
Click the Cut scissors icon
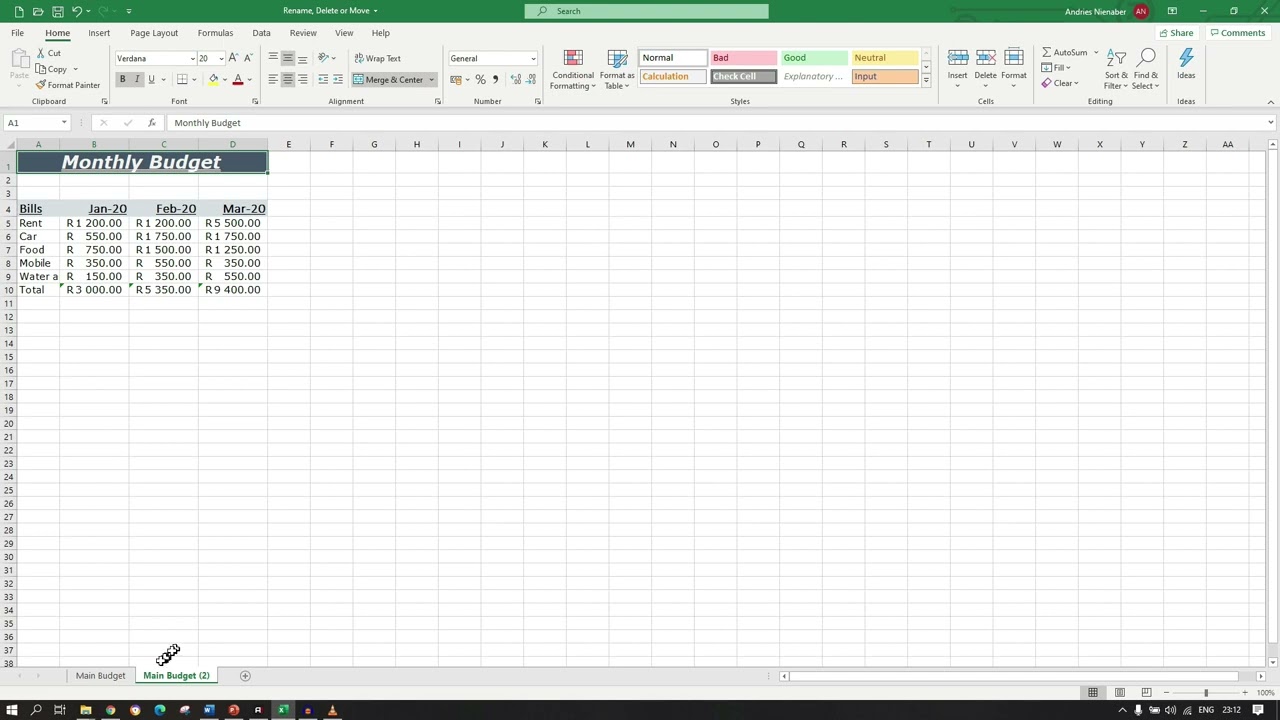coord(42,53)
